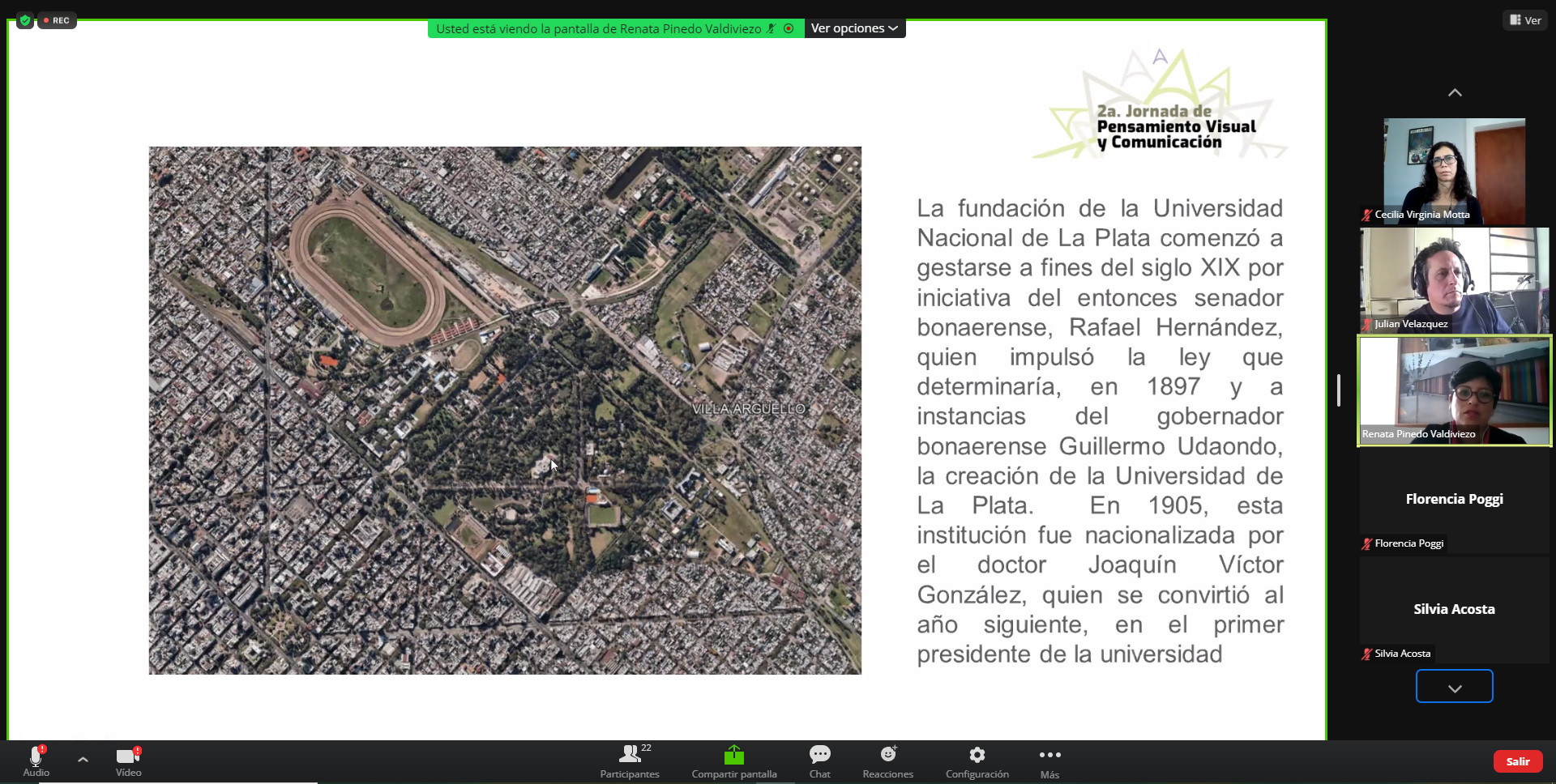
Task: Click the Jornada de Pensamiento Visual logo
Action: [1161, 105]
